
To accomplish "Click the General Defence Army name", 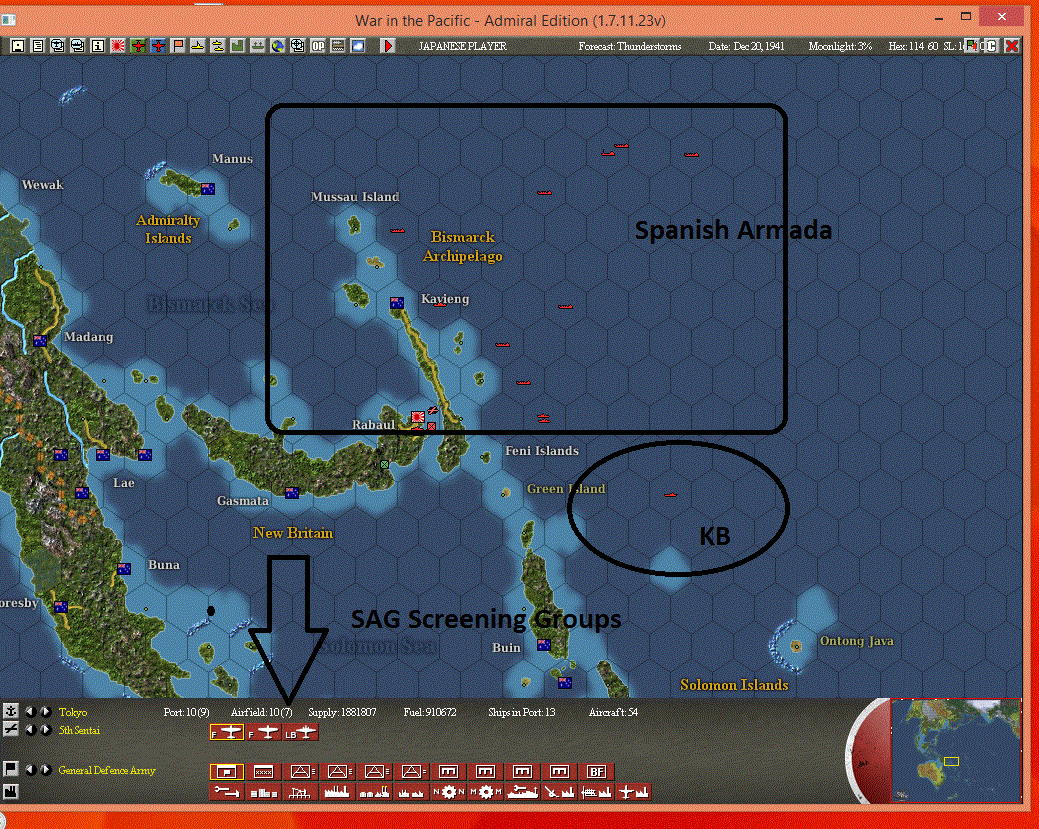I will point(107,770).
